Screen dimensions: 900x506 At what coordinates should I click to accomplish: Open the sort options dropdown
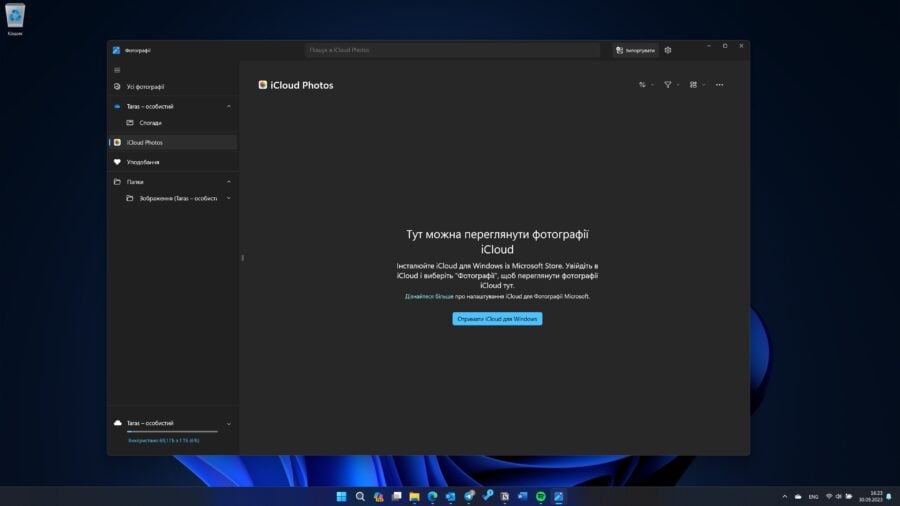(x=646, y=85)
